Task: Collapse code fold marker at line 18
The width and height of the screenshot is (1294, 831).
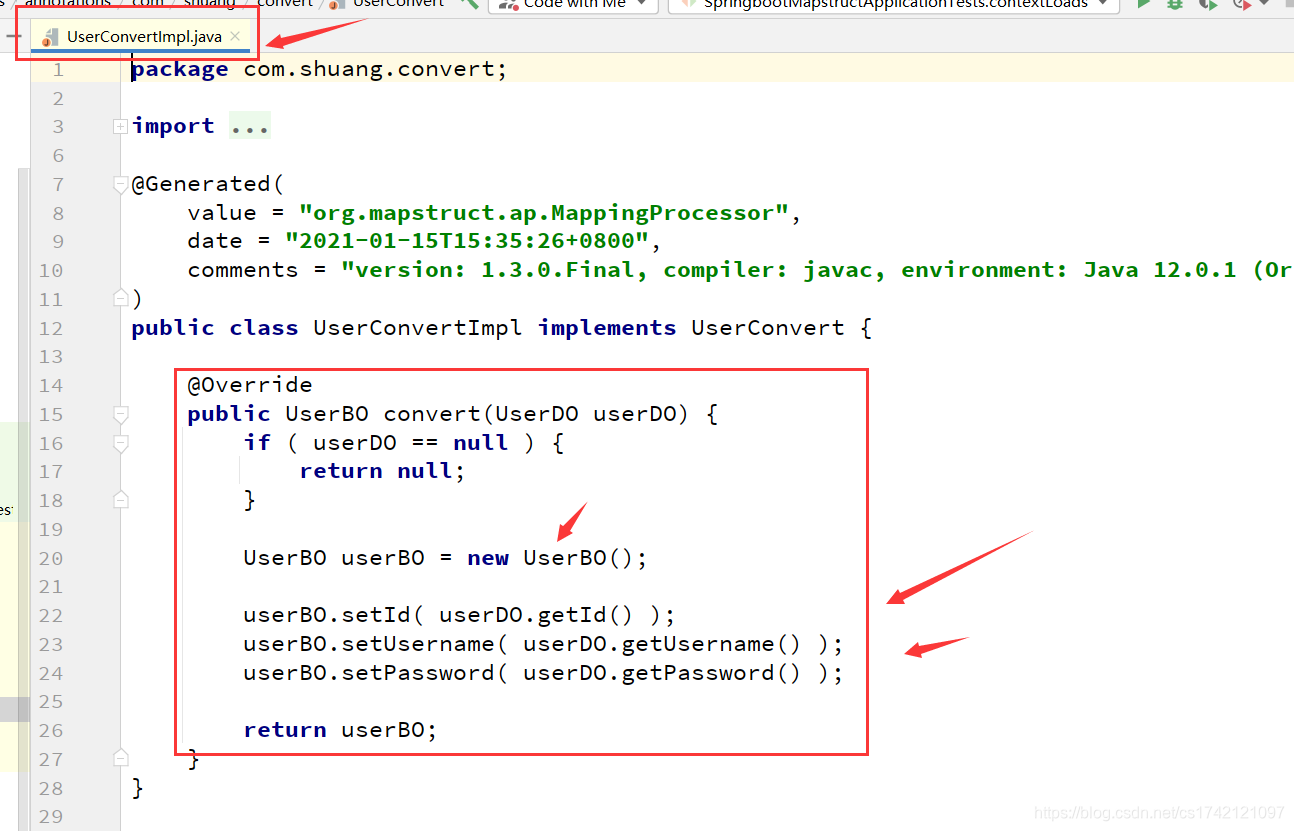Action: click(x=121, y=500)
